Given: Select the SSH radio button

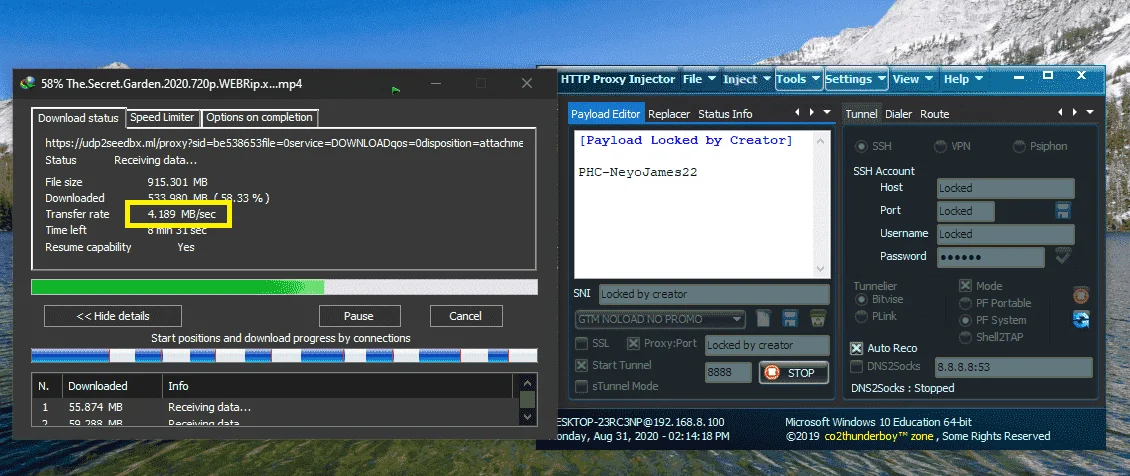Looking at the screenshot, I should 860,146.
